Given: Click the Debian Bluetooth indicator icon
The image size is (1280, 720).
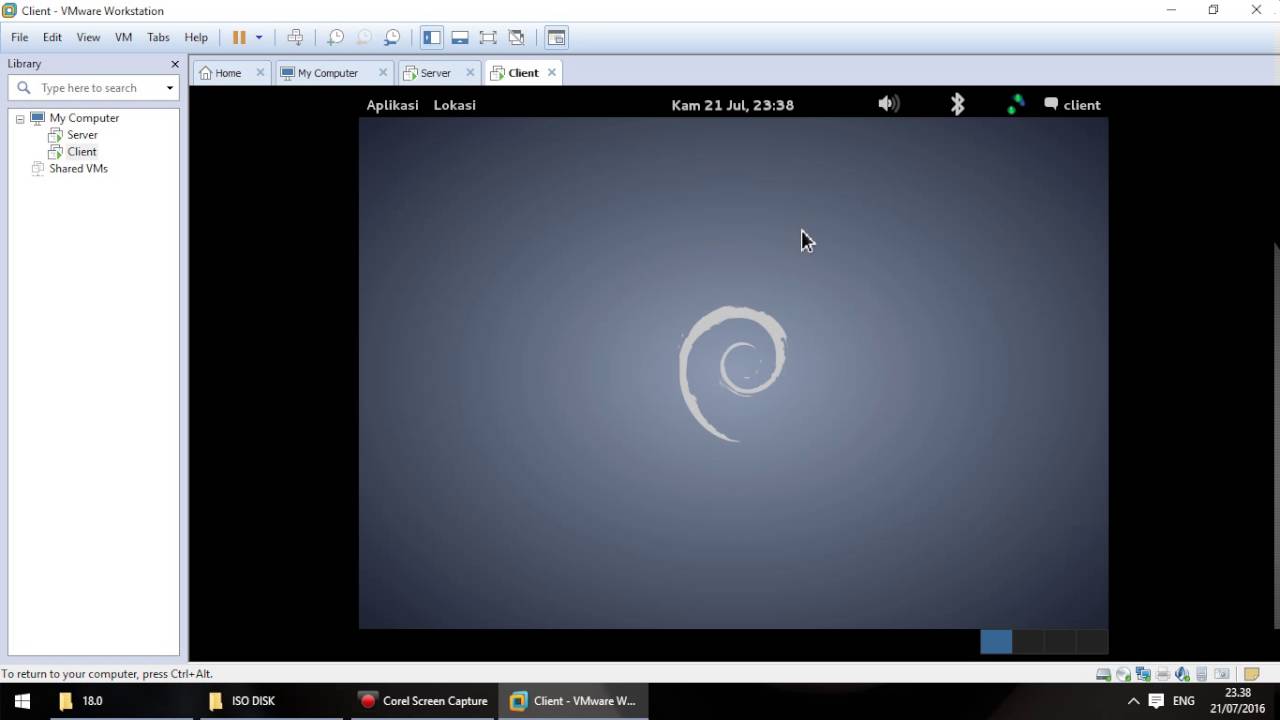Looking at the screenshot, I should click(957, 104).
